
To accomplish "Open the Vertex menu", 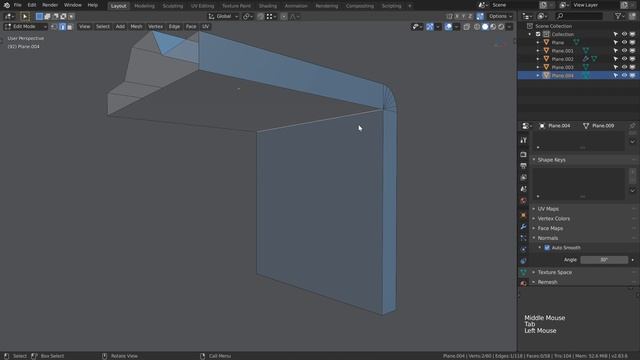I will pyautogui.click(x=156, y=27).
